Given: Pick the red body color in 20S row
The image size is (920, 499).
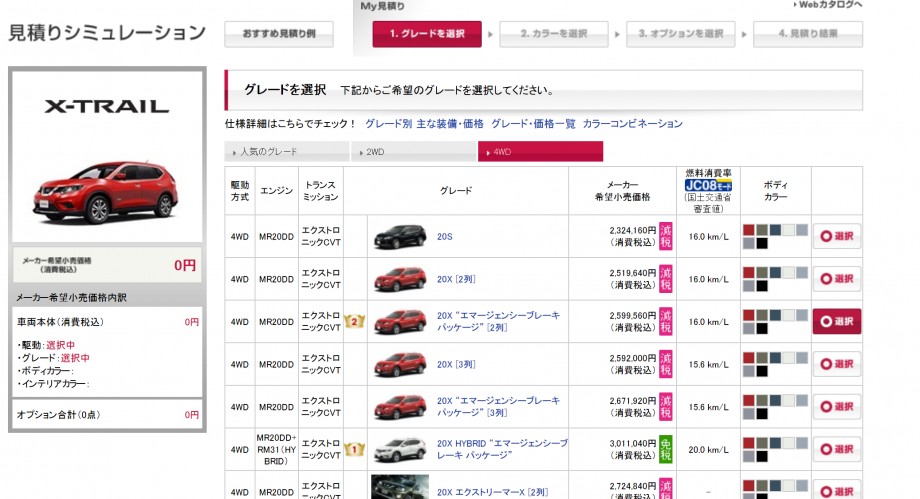Looking at the screenshot, I should 749,230.
